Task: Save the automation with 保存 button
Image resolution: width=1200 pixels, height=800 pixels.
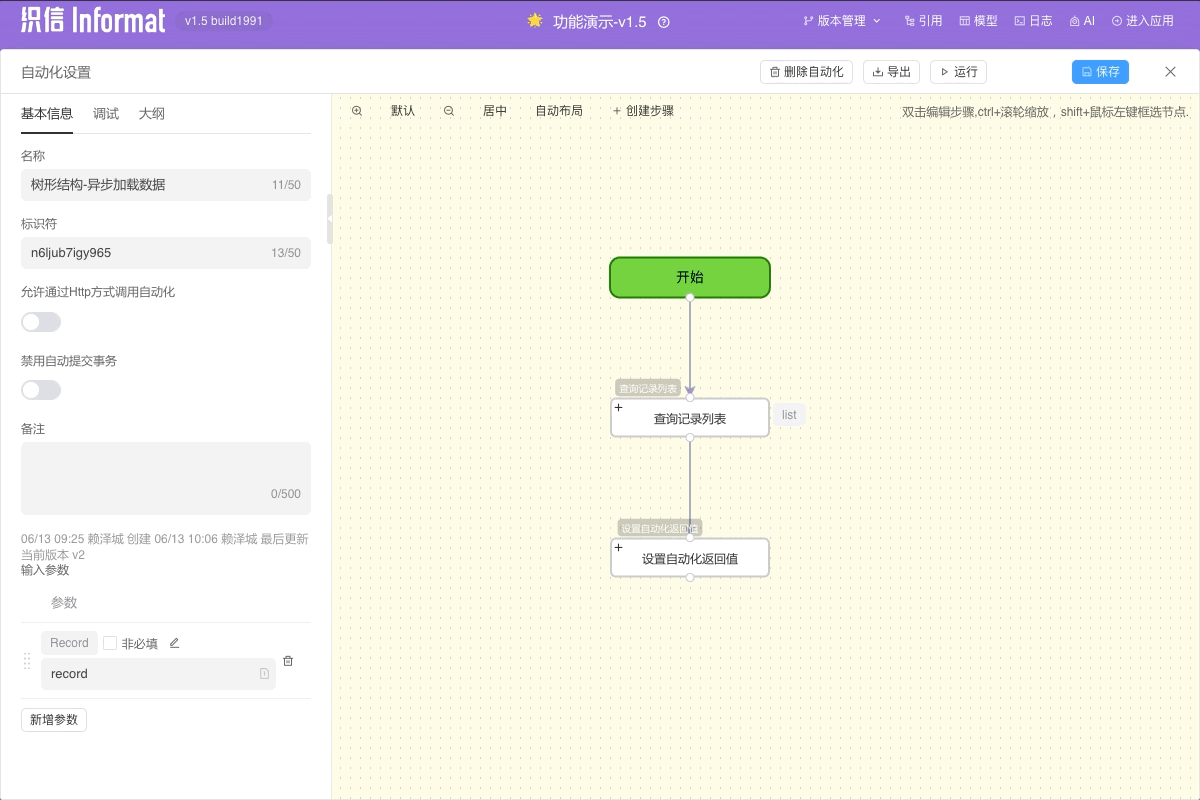Action: (1100, 71)
